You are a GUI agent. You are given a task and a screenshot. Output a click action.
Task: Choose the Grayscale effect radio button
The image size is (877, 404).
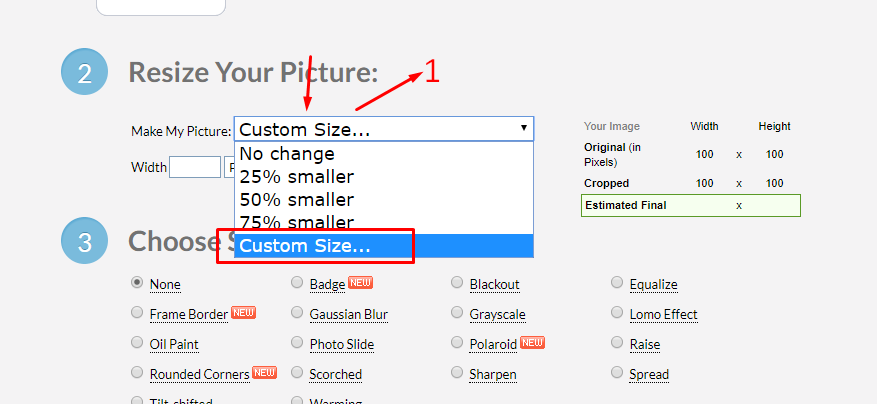click(457, 314)
